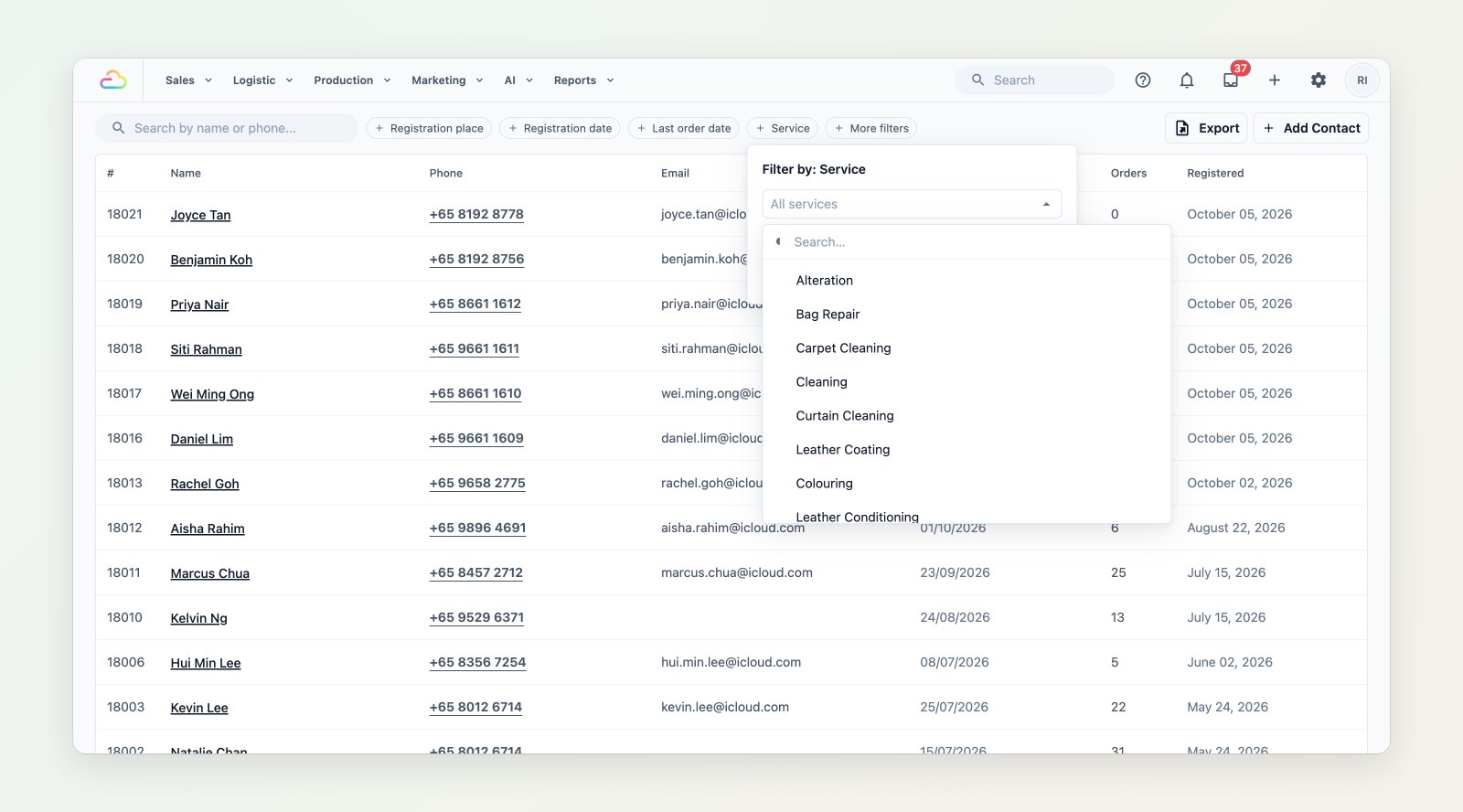Open the notifications bell
Image resolution: width=1463 pixels, height=812 pixels.
click(x=1187, y=80)
